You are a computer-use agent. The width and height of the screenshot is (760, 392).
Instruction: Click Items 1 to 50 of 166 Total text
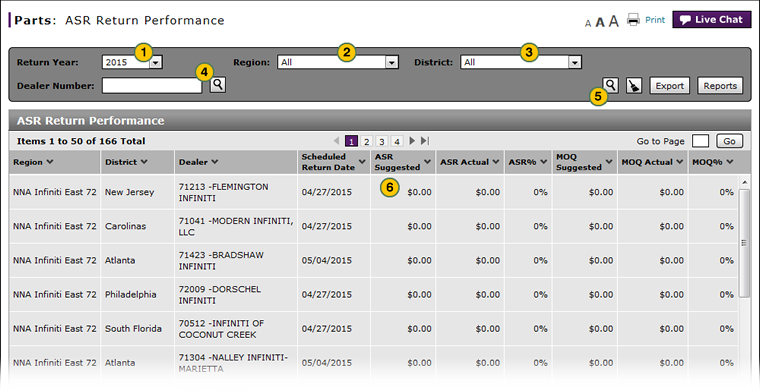[x=81, y=141]
